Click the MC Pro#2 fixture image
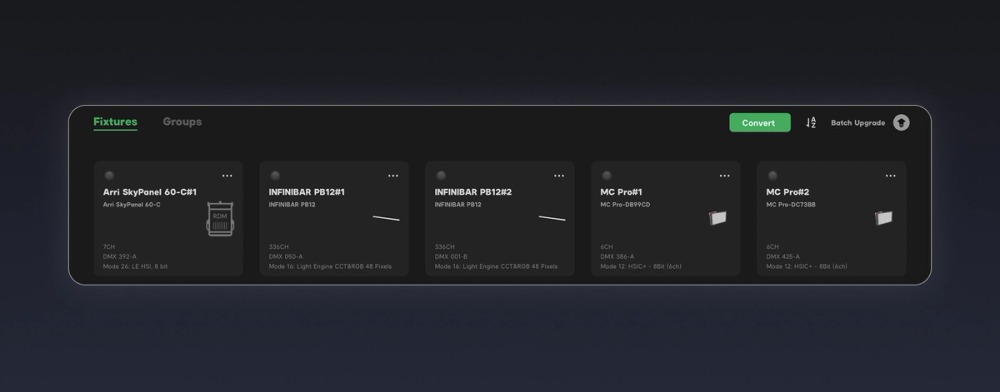1000x392 pixels. pos(884,218)
